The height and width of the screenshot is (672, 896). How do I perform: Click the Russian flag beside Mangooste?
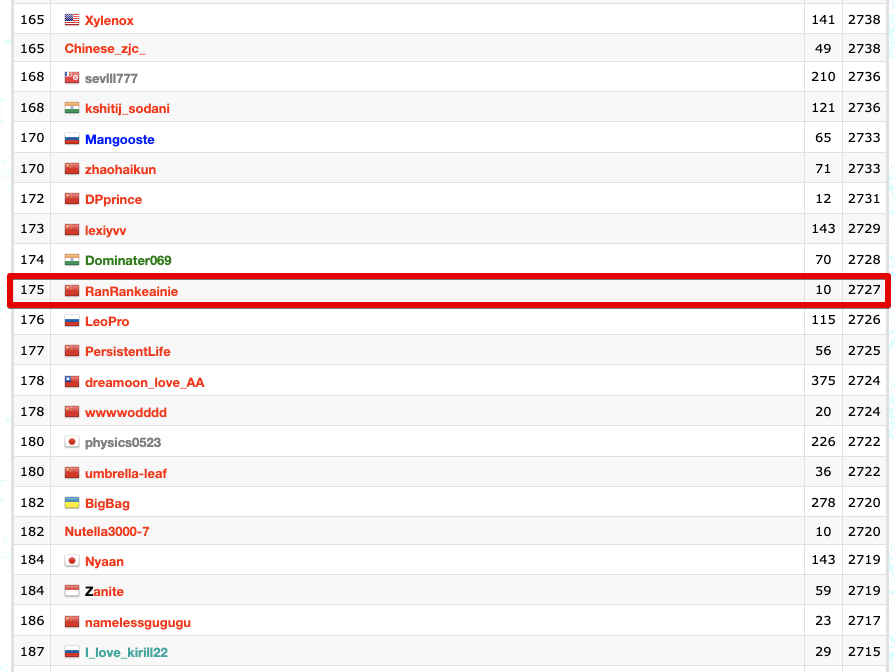72,140
